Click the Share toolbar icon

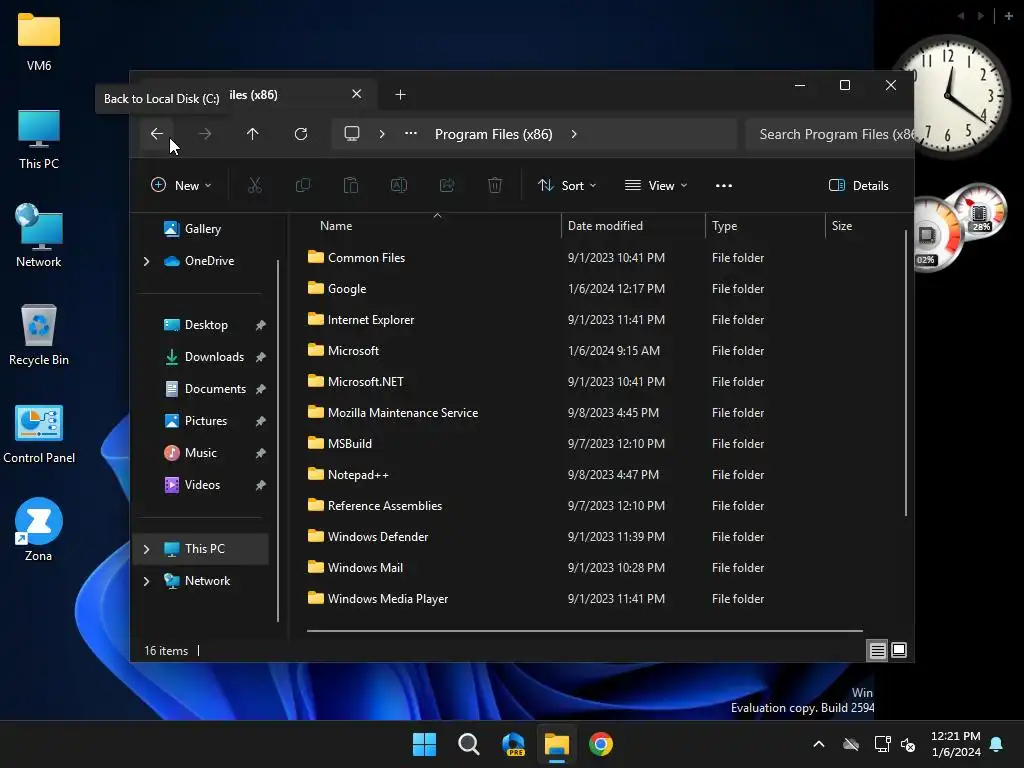447,185
